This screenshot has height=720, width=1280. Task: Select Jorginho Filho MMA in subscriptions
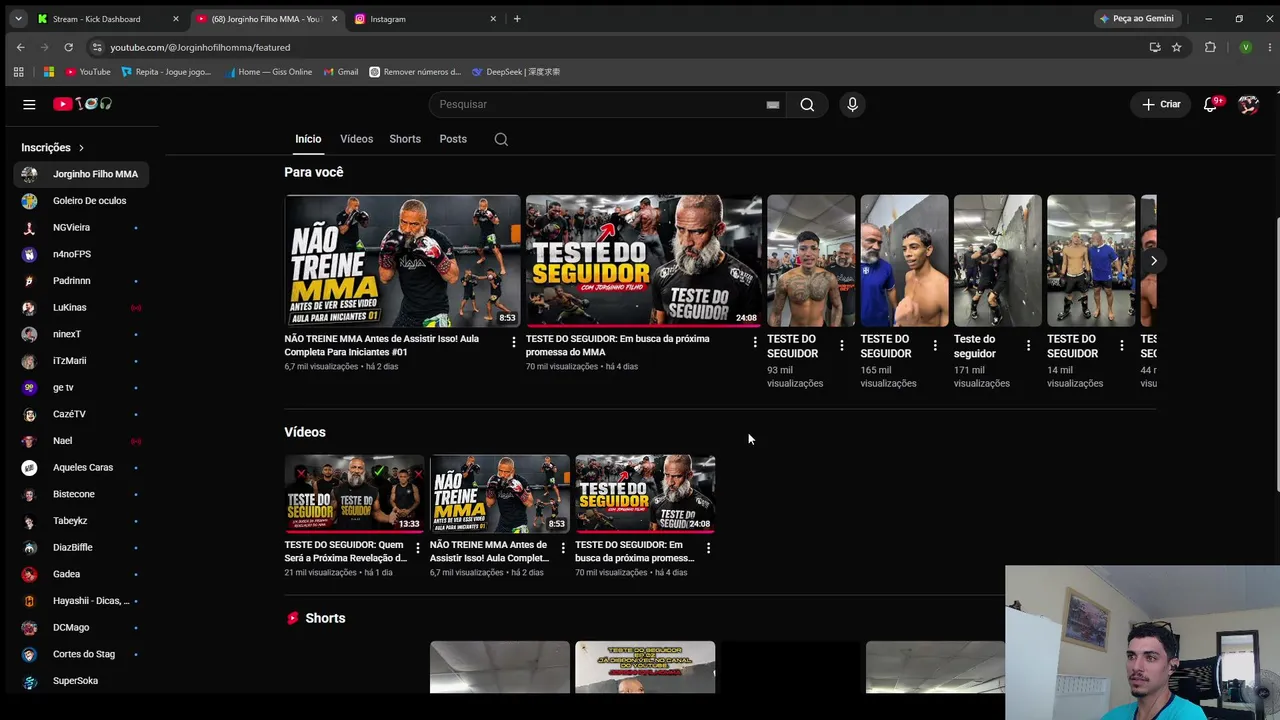pyautogui.click(x=81, y=174)
